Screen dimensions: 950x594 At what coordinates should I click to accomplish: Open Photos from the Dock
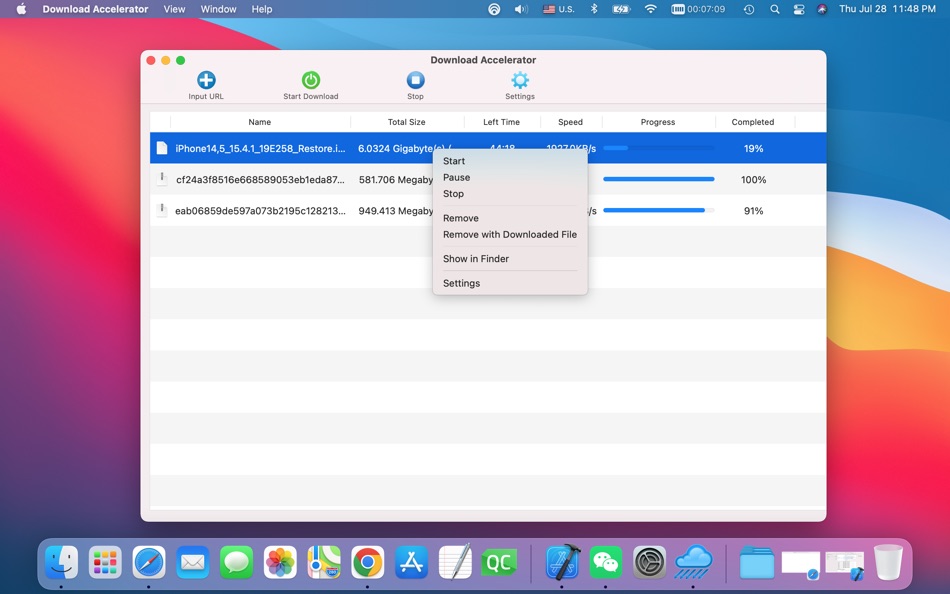click(x=280, y=562)
